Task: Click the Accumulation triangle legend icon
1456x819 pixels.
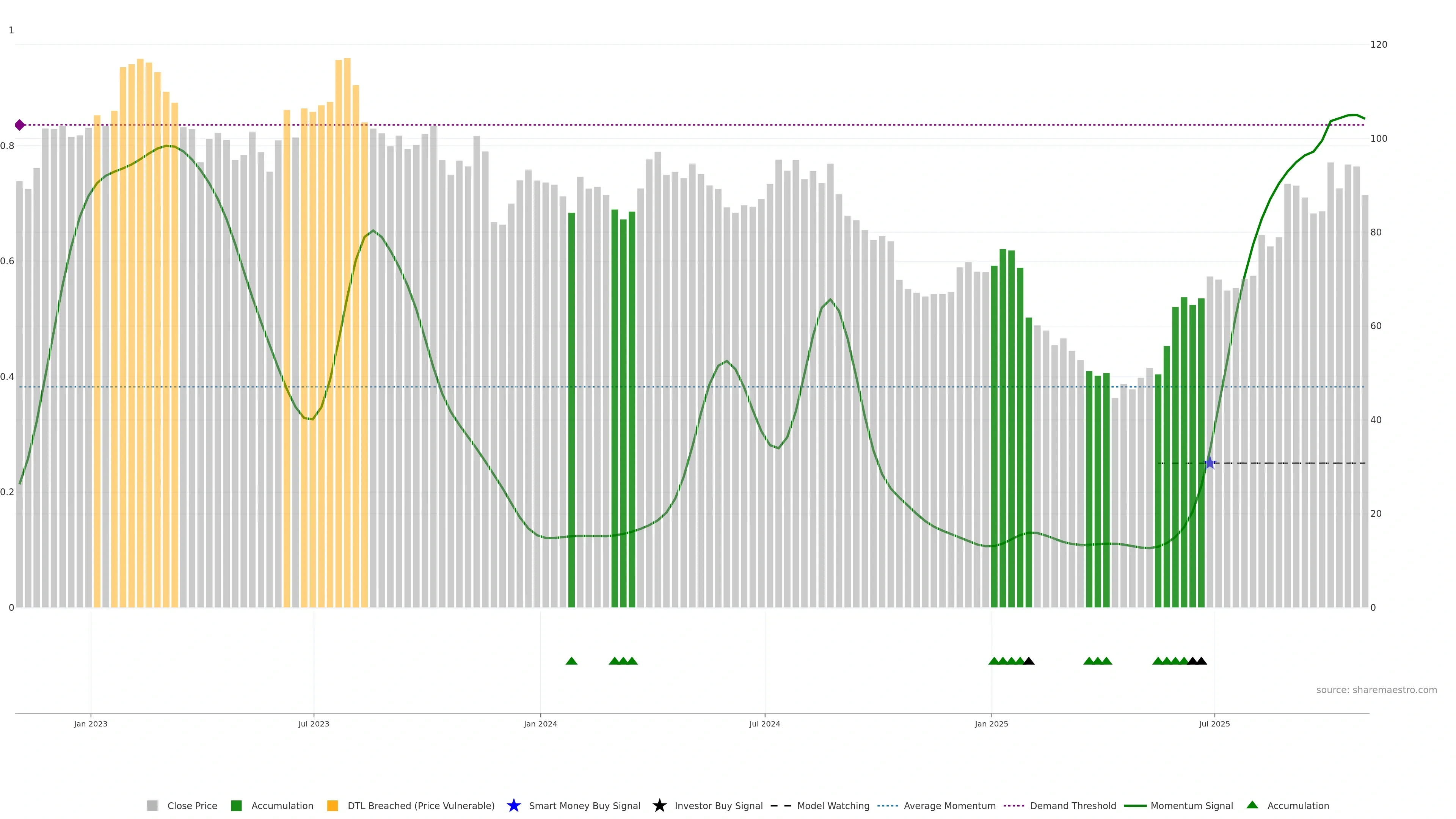Action: (x=1252, y=805)
